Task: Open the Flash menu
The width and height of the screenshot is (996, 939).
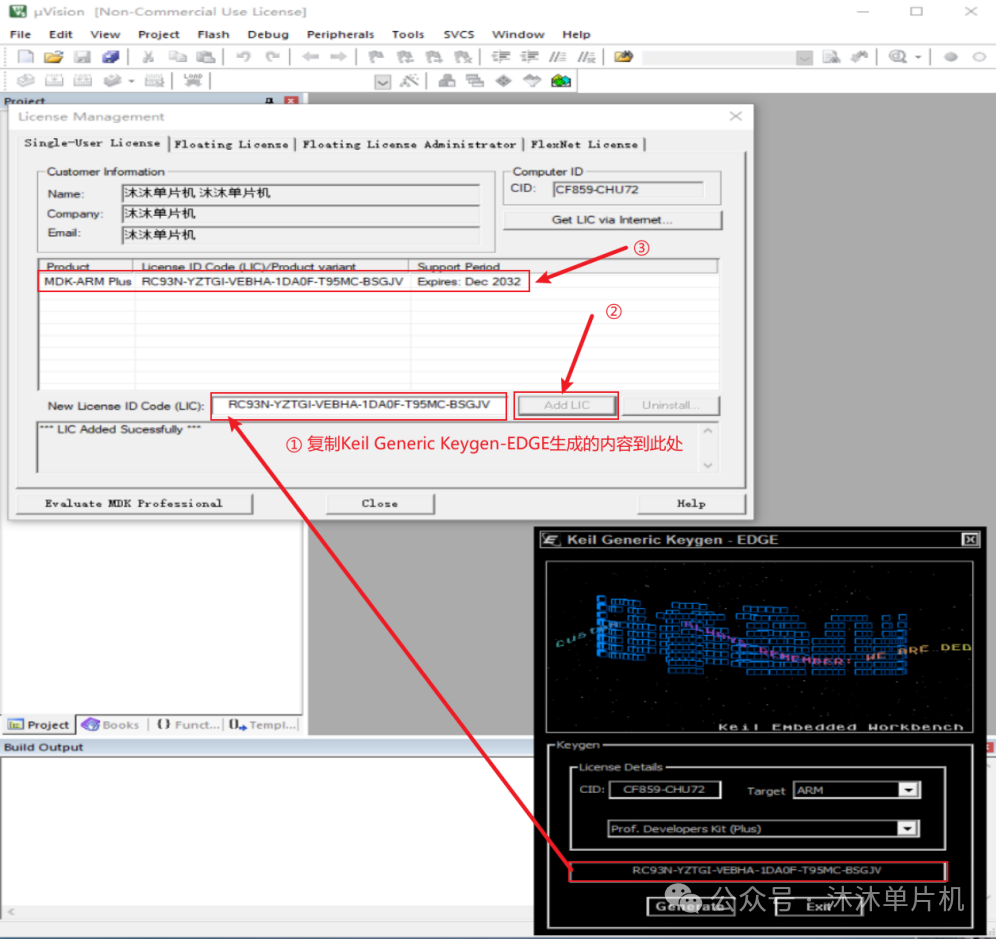Action: 213,34
